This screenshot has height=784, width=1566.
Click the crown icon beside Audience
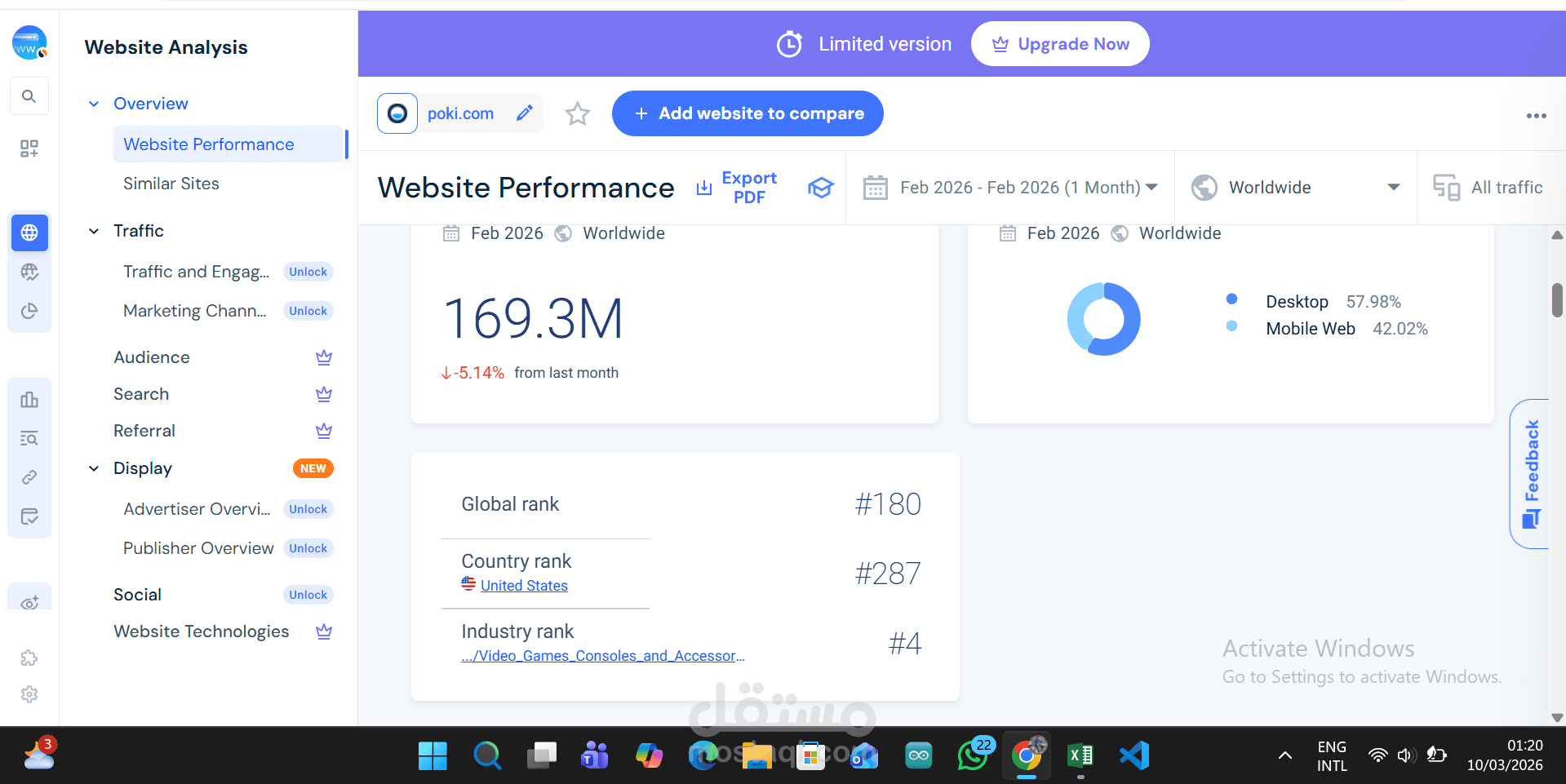(324, 357)
